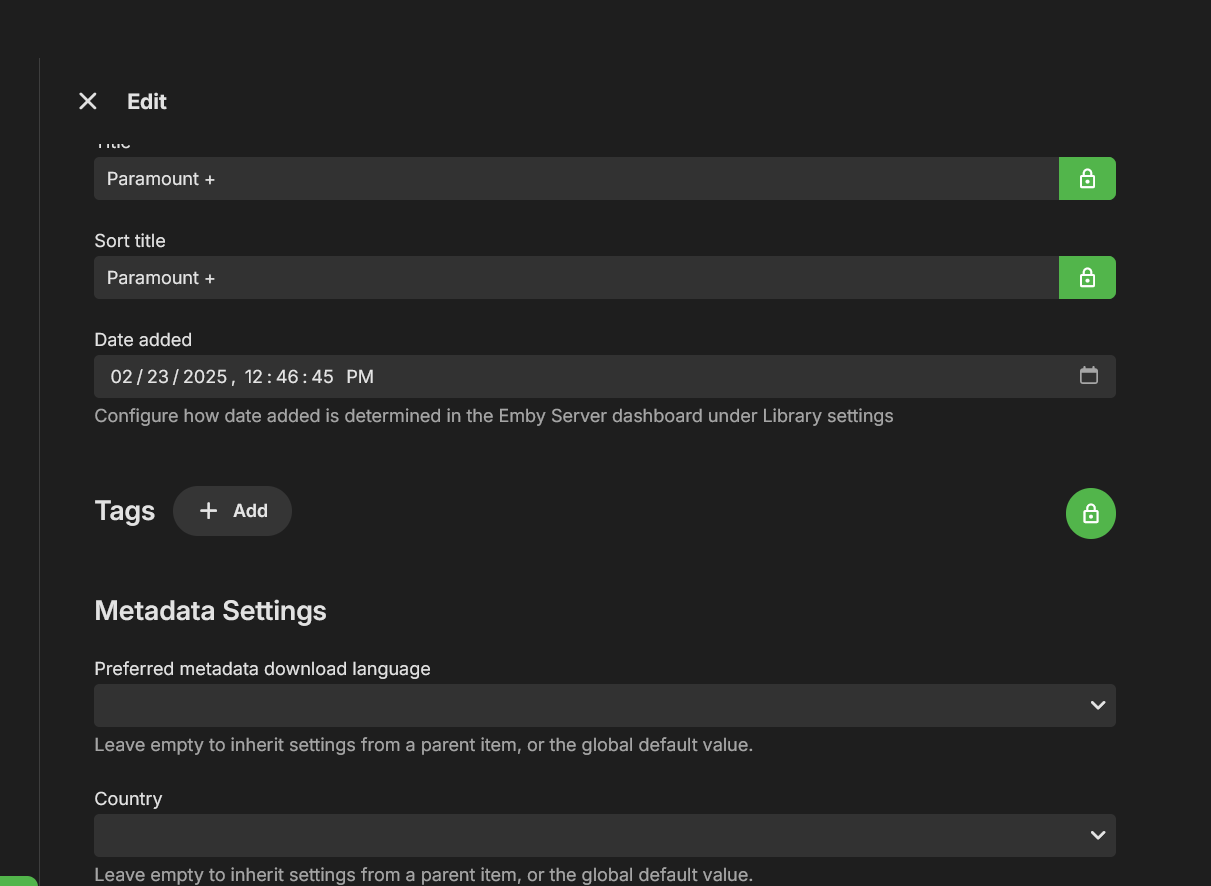Select the PM segment in Date added
This screenshot has width=1211, height=886.
[x=360, y=377]
